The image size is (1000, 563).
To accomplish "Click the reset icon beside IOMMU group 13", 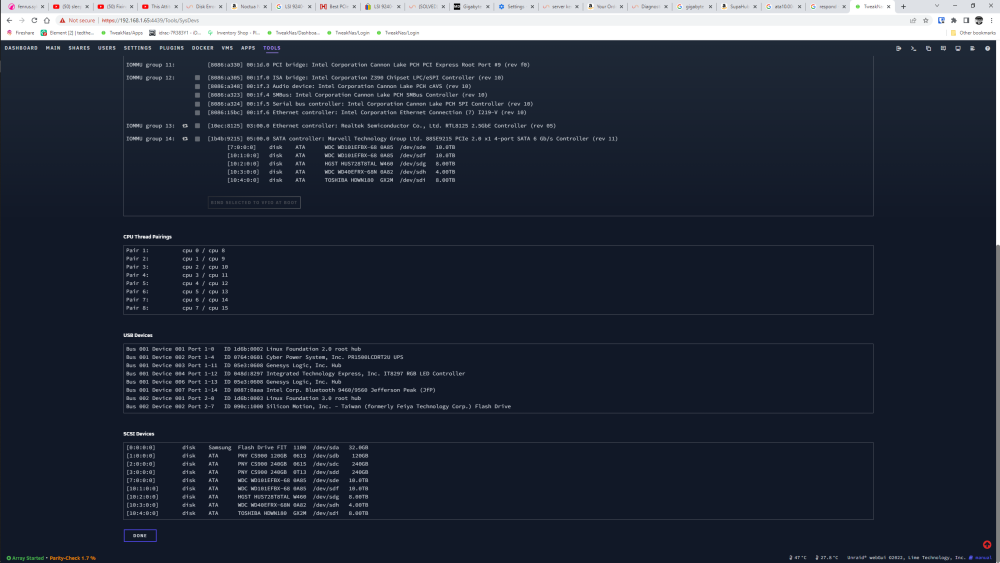I will [186, 126].
